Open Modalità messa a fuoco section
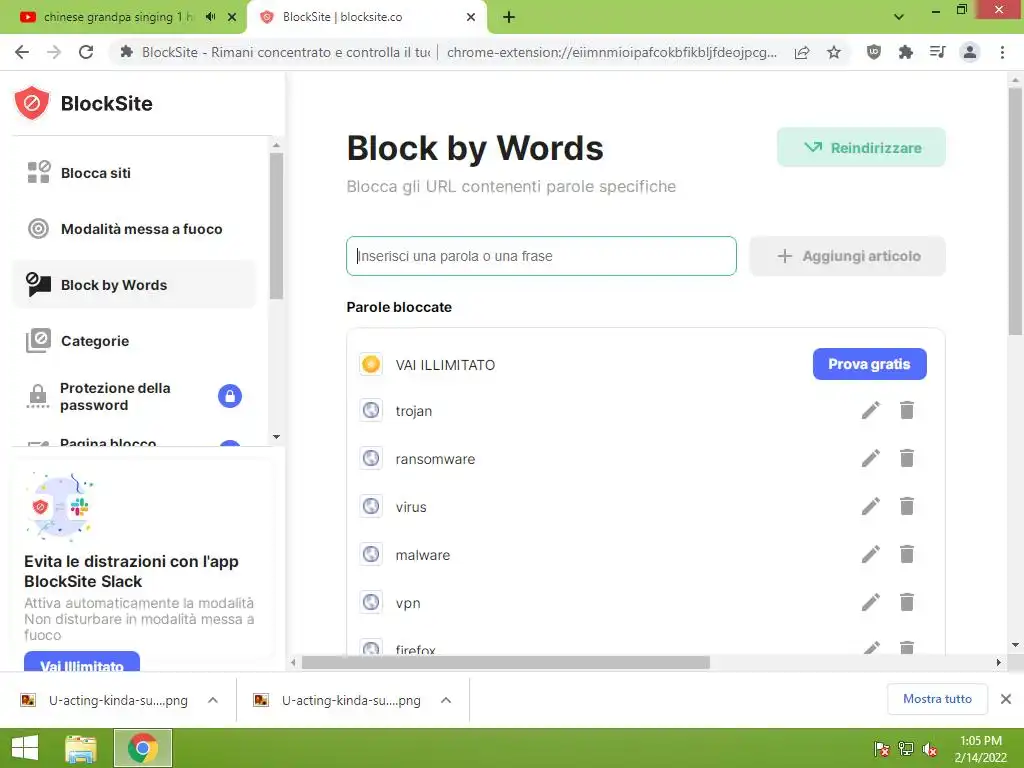The image size is (1024, 768). pyautogui.click(x=134, y=229)
